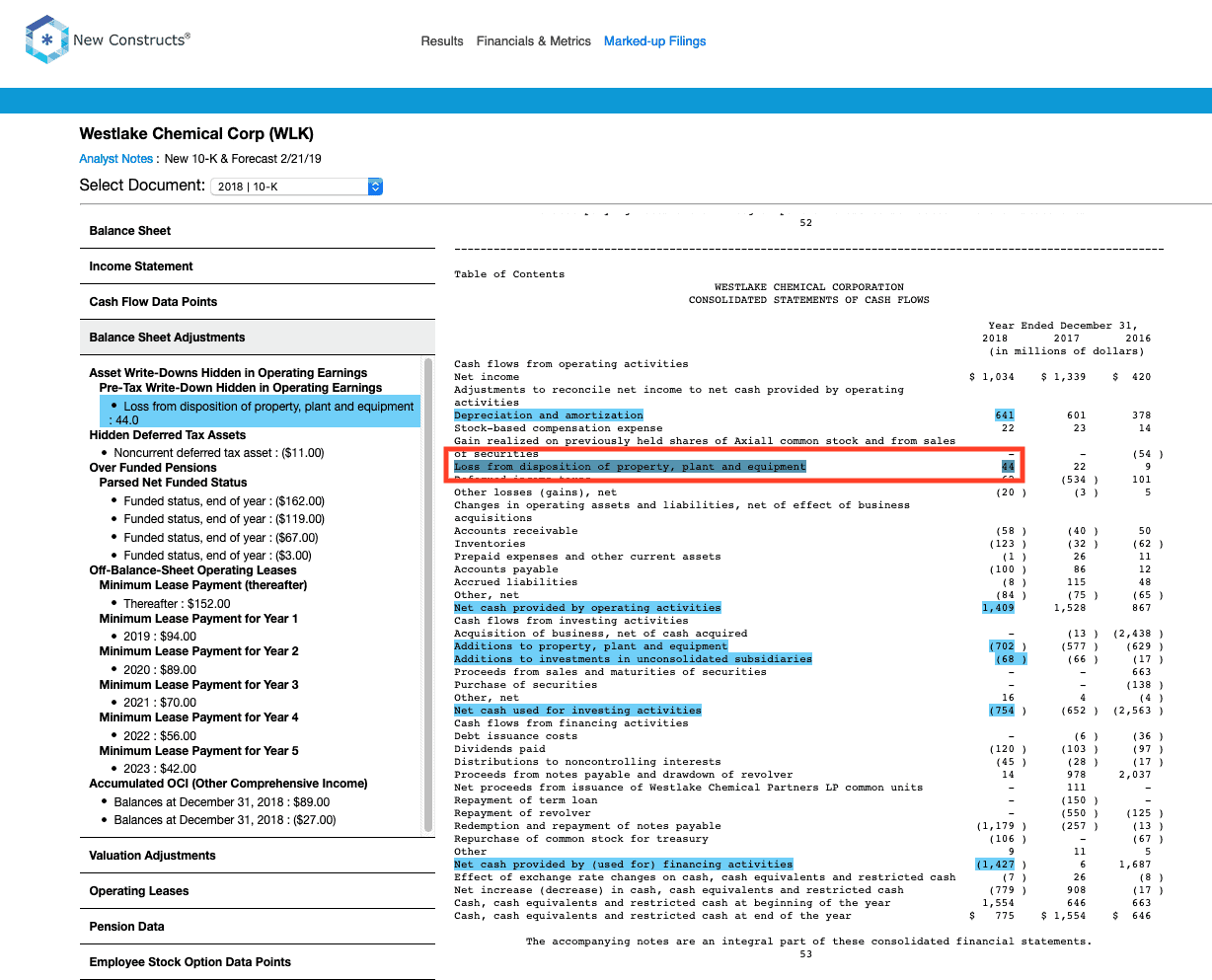The image size is (1212, 980).
Task: Click highlighted Additions to investments in unconsolidated subsidiaries
Action: pyautogui.click(x=633, y=659)
